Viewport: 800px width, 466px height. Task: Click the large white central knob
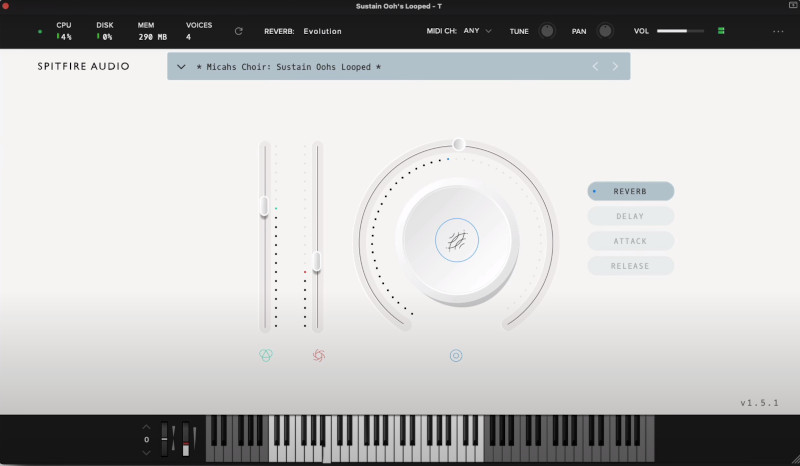click(x=458, y=242)
